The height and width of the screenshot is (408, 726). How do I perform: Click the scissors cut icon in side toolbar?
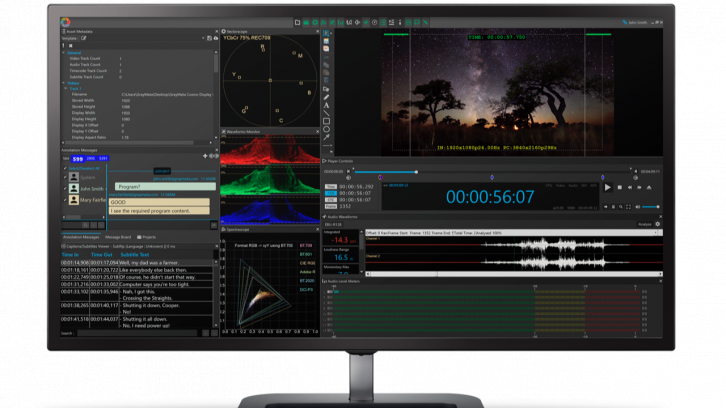pos(326,57)
